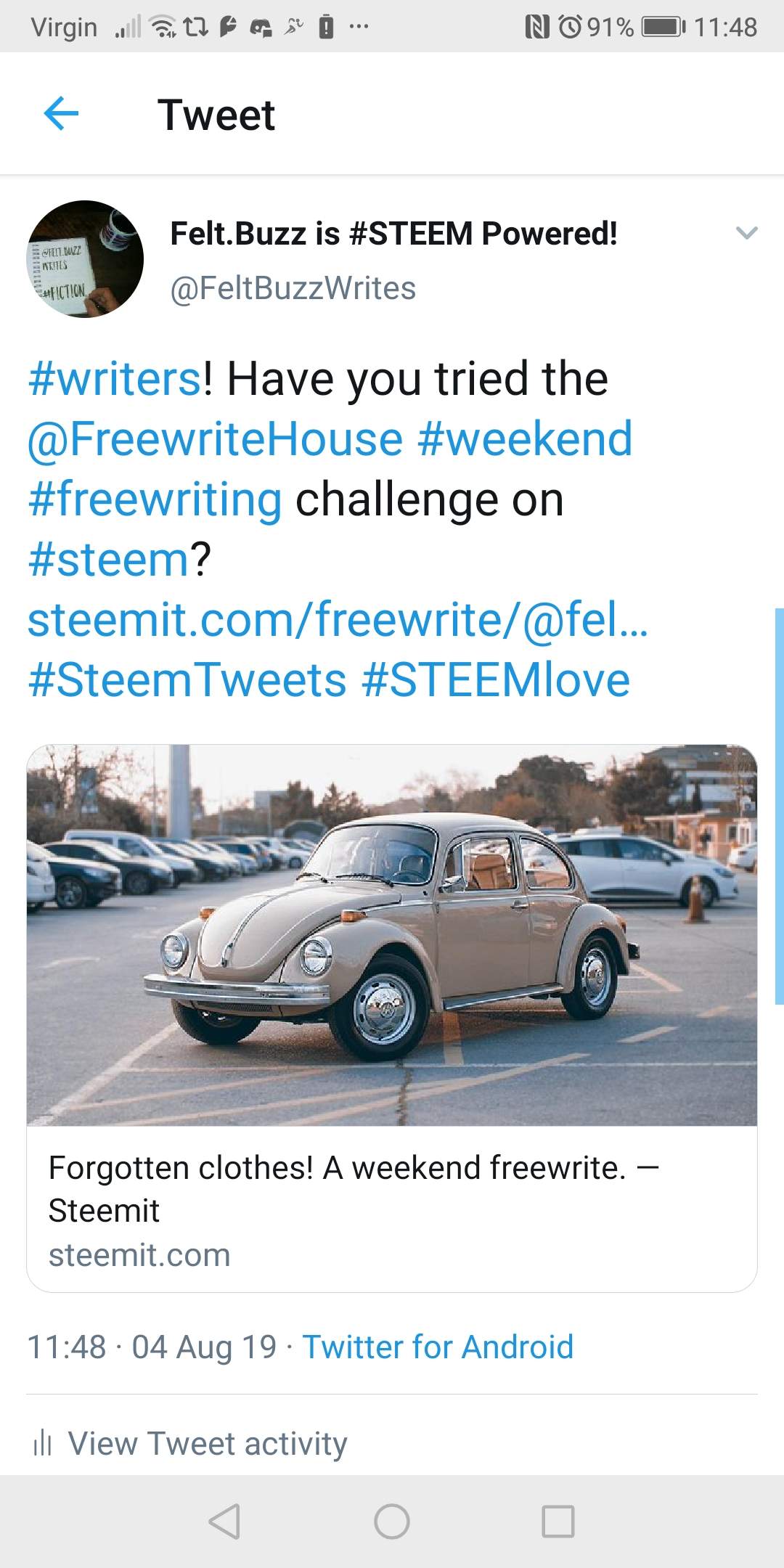Open the steemit.com/freewrite link

[x=338, y=620]
